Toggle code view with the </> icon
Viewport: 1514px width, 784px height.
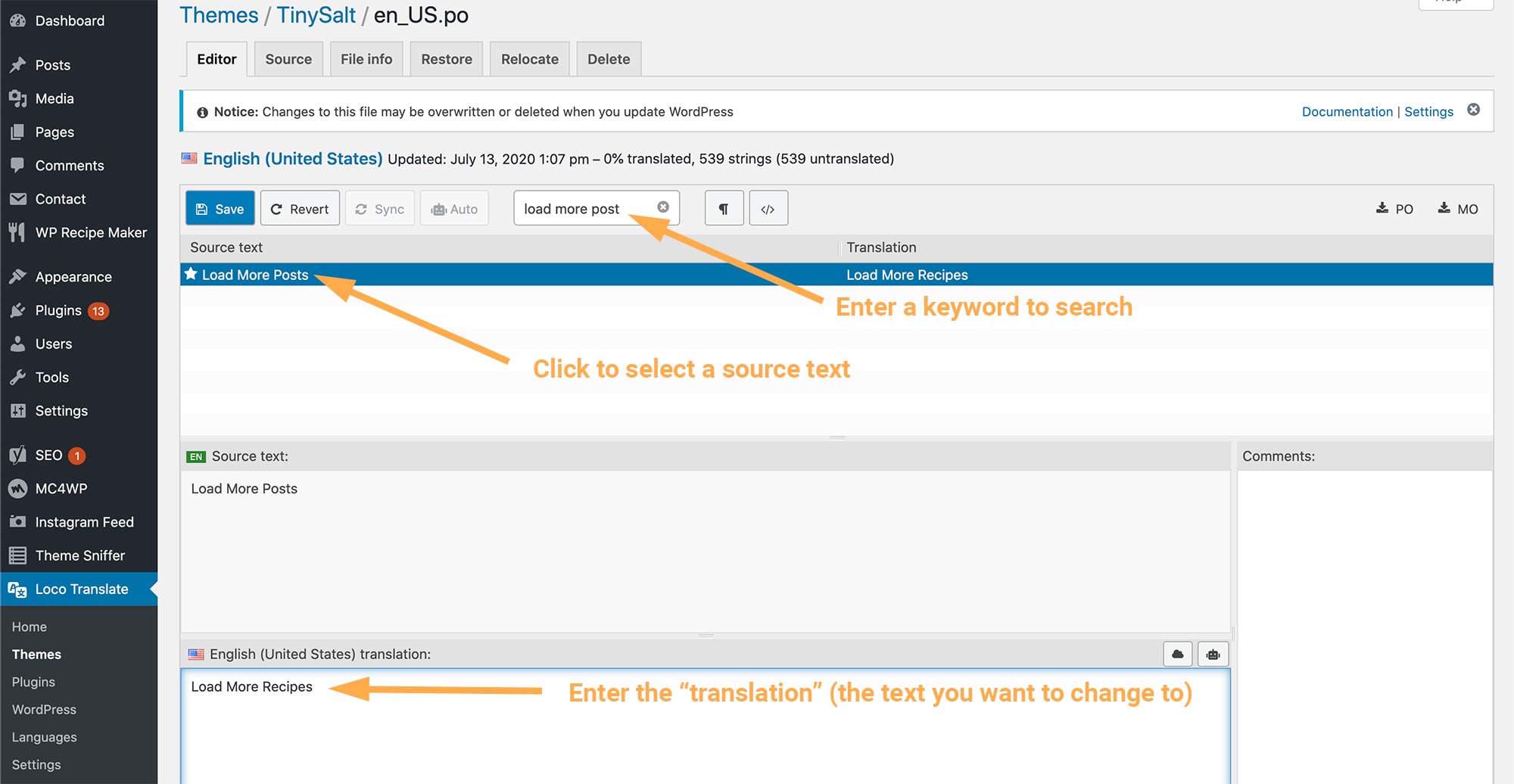(x=768, y=209)
